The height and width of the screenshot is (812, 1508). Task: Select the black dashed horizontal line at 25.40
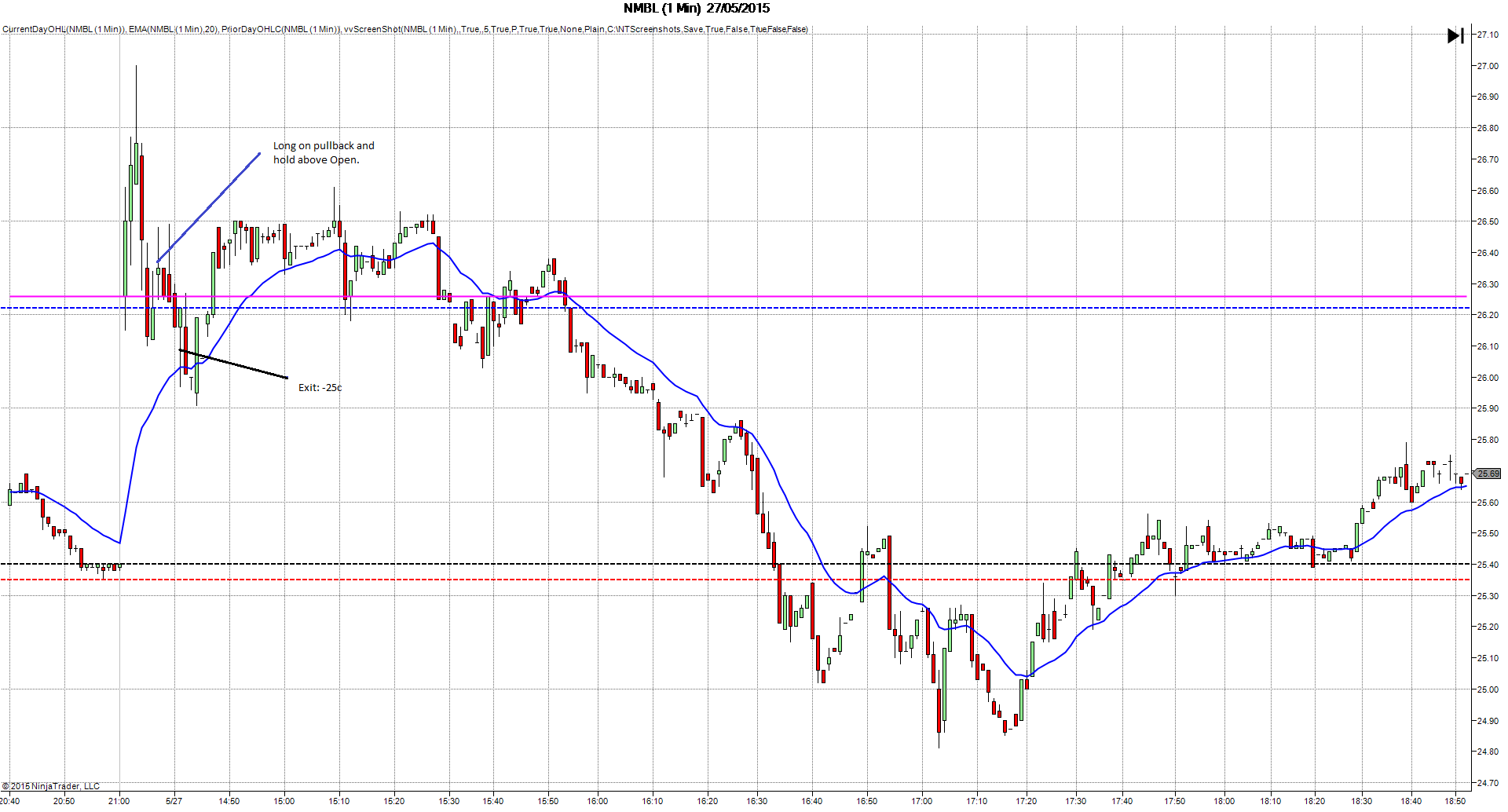734,564
